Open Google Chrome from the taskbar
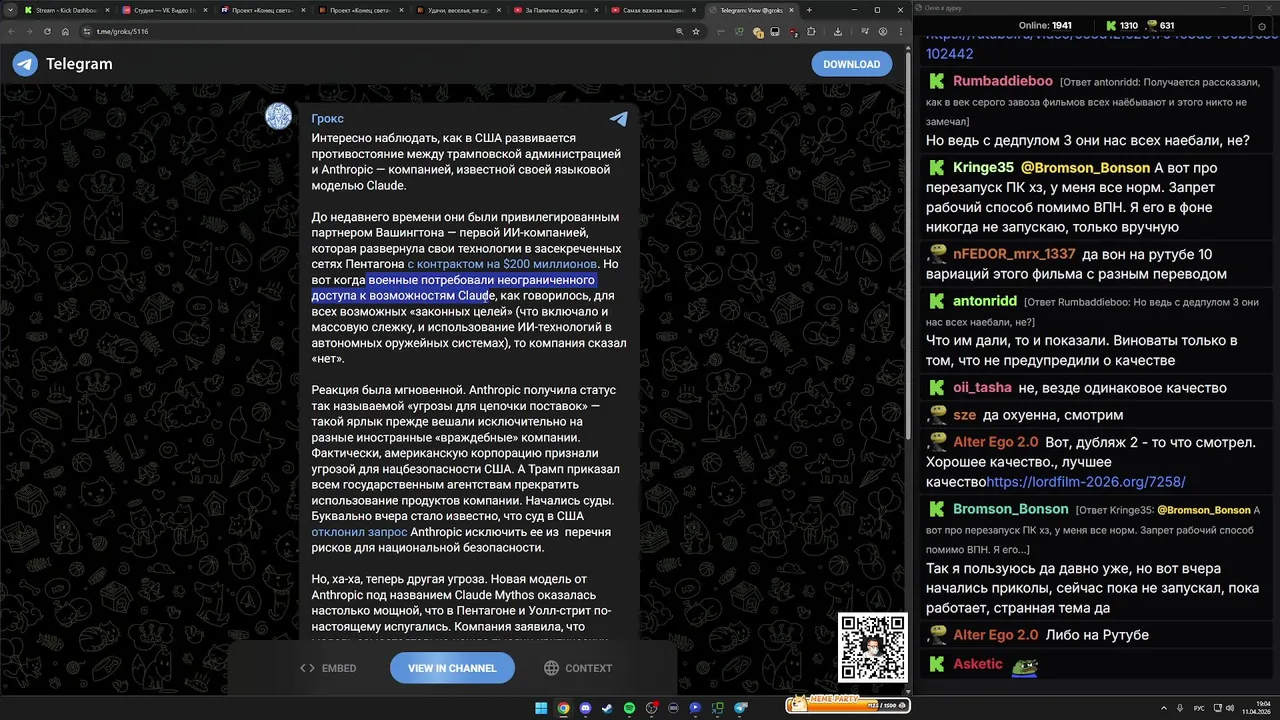This screenshot has width=1280, height=720. pyautogui.click(x=563, y=708)
